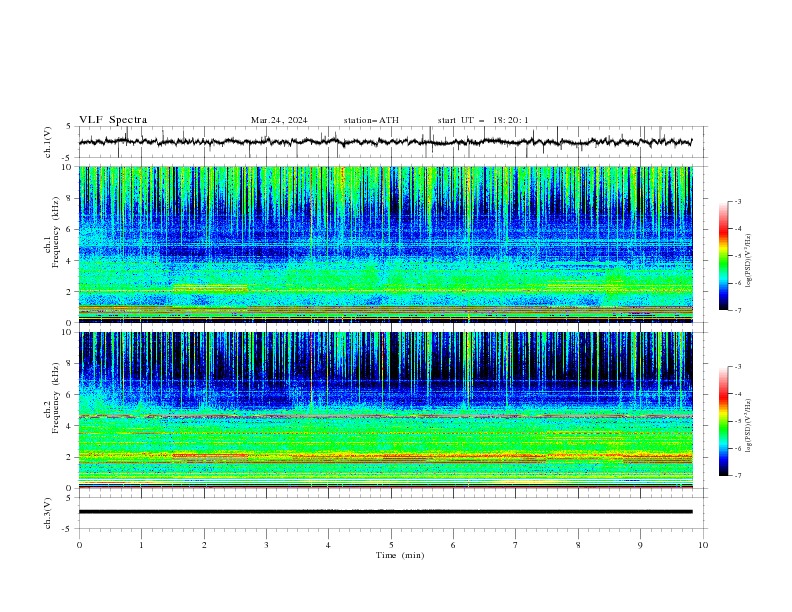The height and width of the screenshot is (612, 792).
Task: Click the lower colorbar "-7" tick value
Action: pyautogui.click(x=737, y=475)
